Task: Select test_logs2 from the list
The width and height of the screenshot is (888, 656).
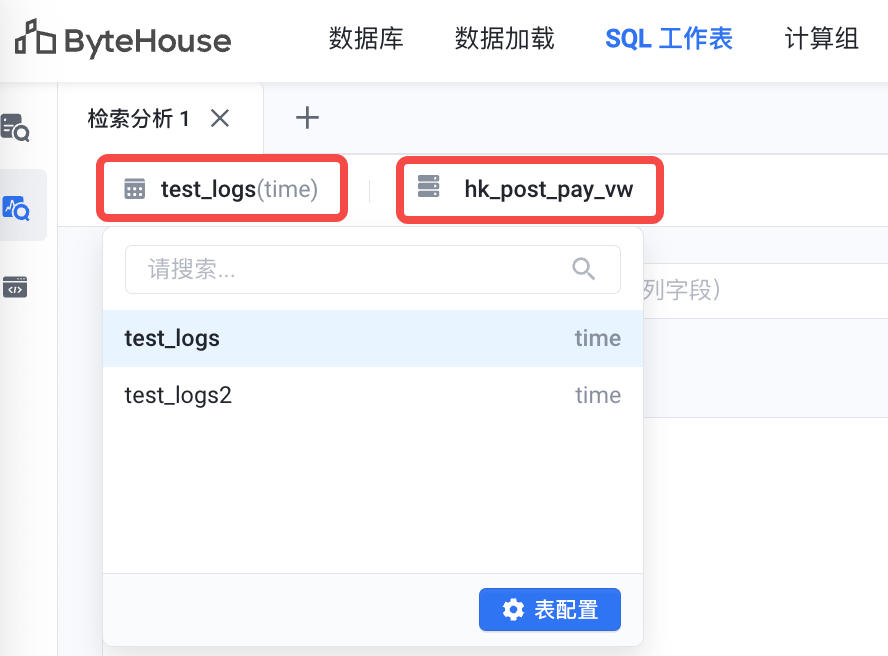Action: click(x=373, y=395)
